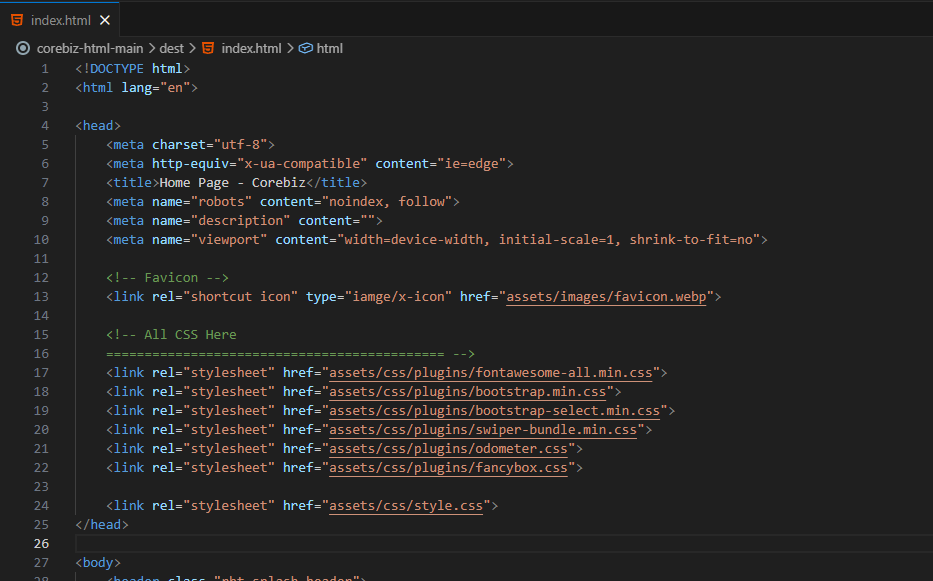Screen dimensions: 933x581
Task: Click the viewport content value text
Action: (549, 239)
